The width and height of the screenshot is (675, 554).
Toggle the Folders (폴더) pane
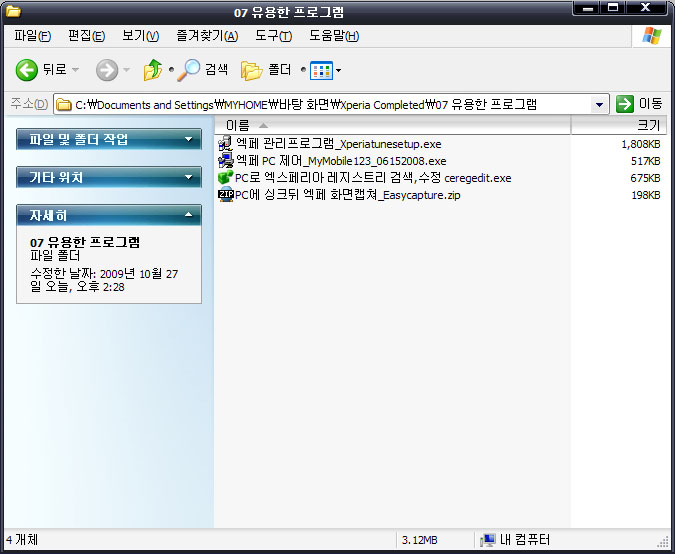point(251,70)
